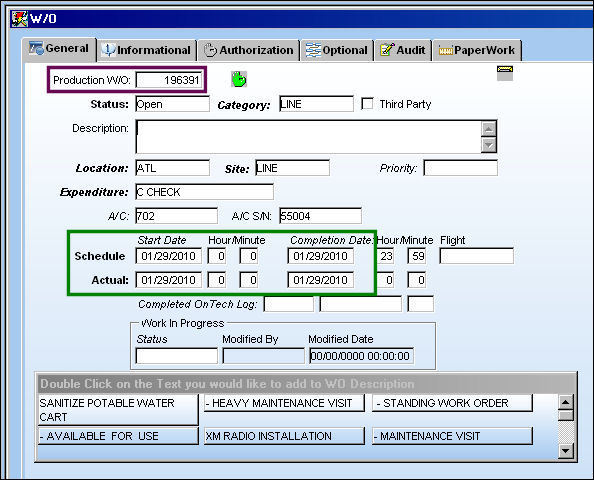
Task: Switch to the General tab
Action: coord(59,49)
